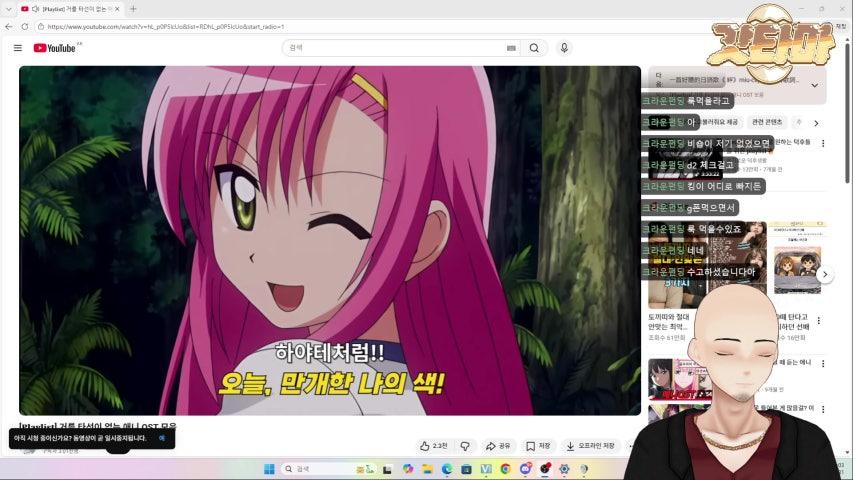This screenshot has width=853, height=480.
Task: Open the blue gear icon on taskbar
Action: (564, 469)
